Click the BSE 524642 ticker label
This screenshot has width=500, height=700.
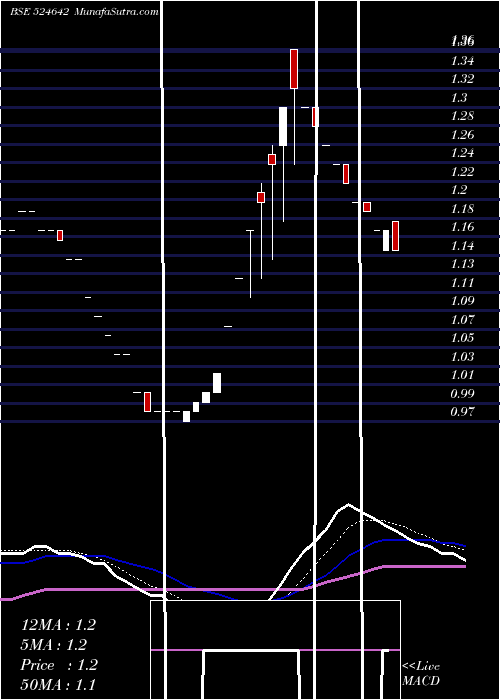pos(39,12)
